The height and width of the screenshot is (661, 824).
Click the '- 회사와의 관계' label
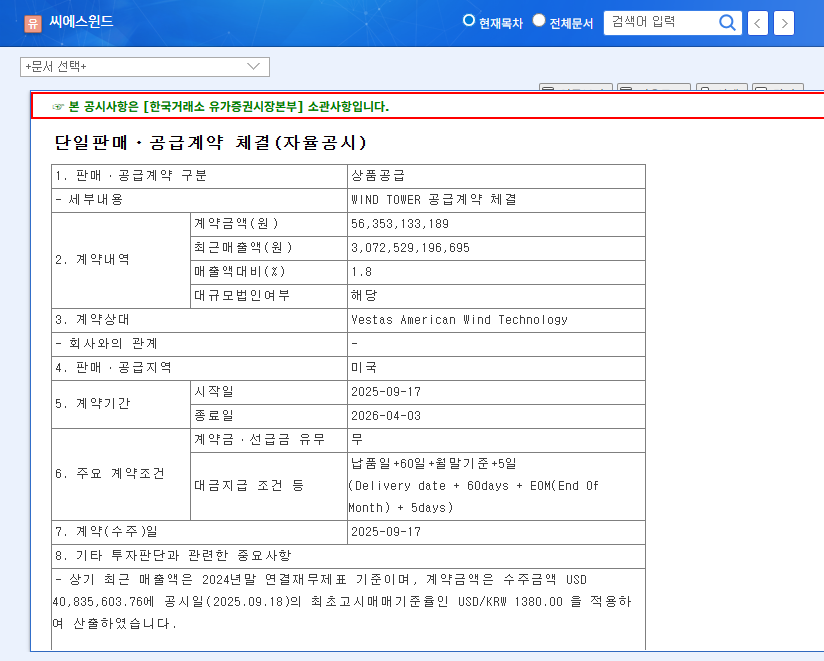click(x=200, y=344)
